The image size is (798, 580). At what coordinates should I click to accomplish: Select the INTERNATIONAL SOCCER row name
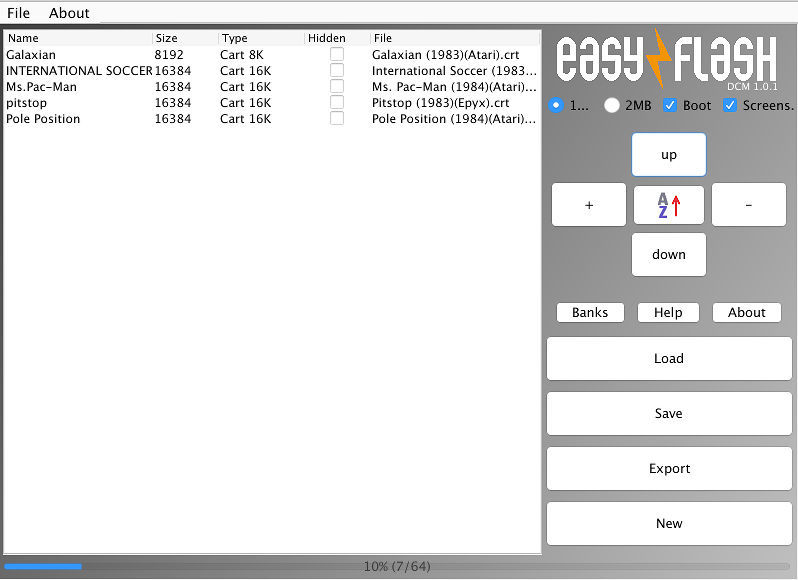pos(79,71)
